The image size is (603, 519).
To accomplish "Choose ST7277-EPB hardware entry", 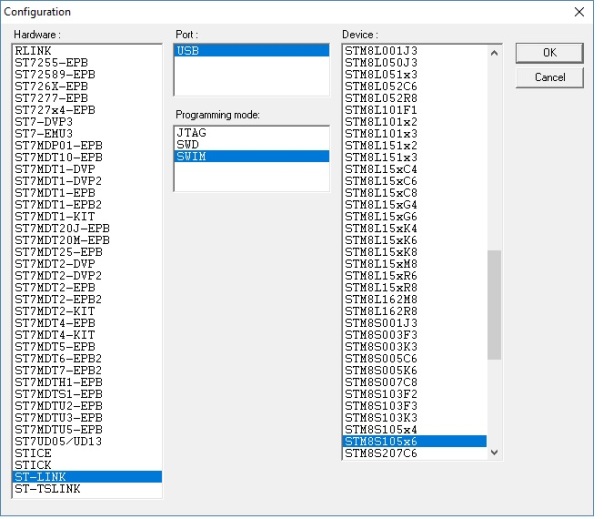I will click(x=87, y=98).
